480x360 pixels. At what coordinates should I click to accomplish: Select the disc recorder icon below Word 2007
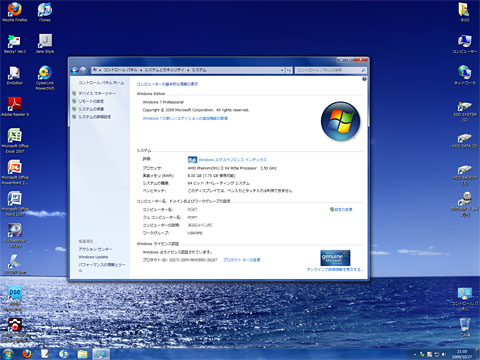pos(15,235)
